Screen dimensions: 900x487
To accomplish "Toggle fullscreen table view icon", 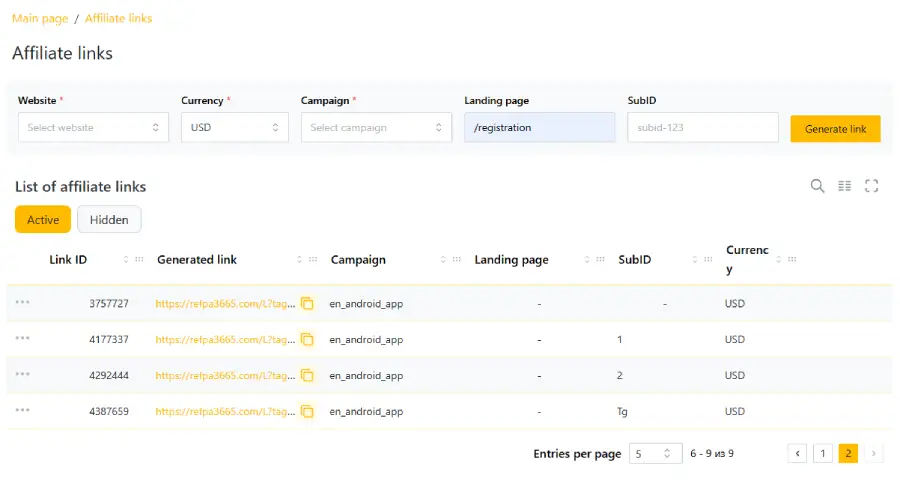I will tap(871, 186).
